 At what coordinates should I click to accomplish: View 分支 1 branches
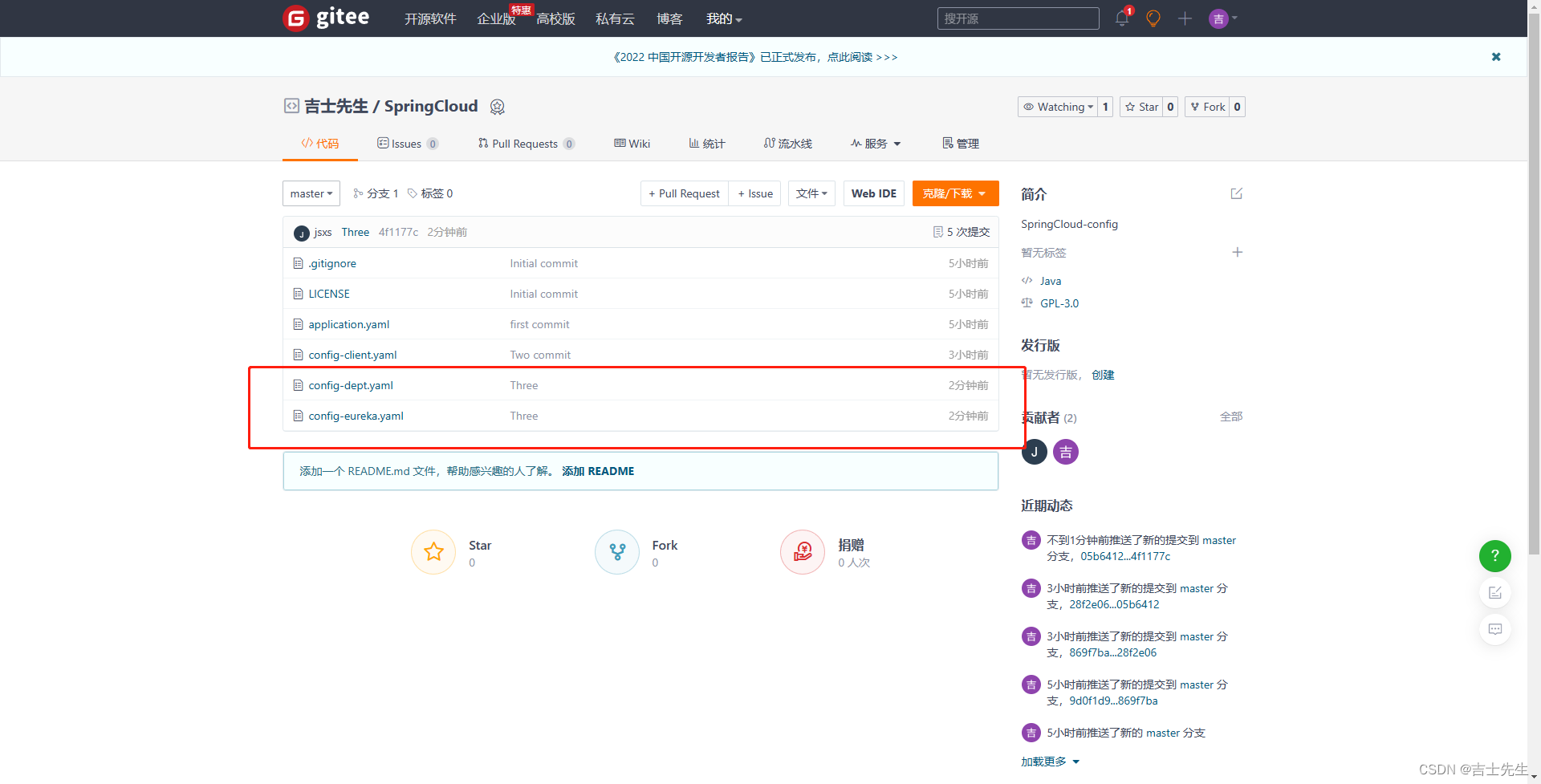pyautogui.click(x=376, y=193)
